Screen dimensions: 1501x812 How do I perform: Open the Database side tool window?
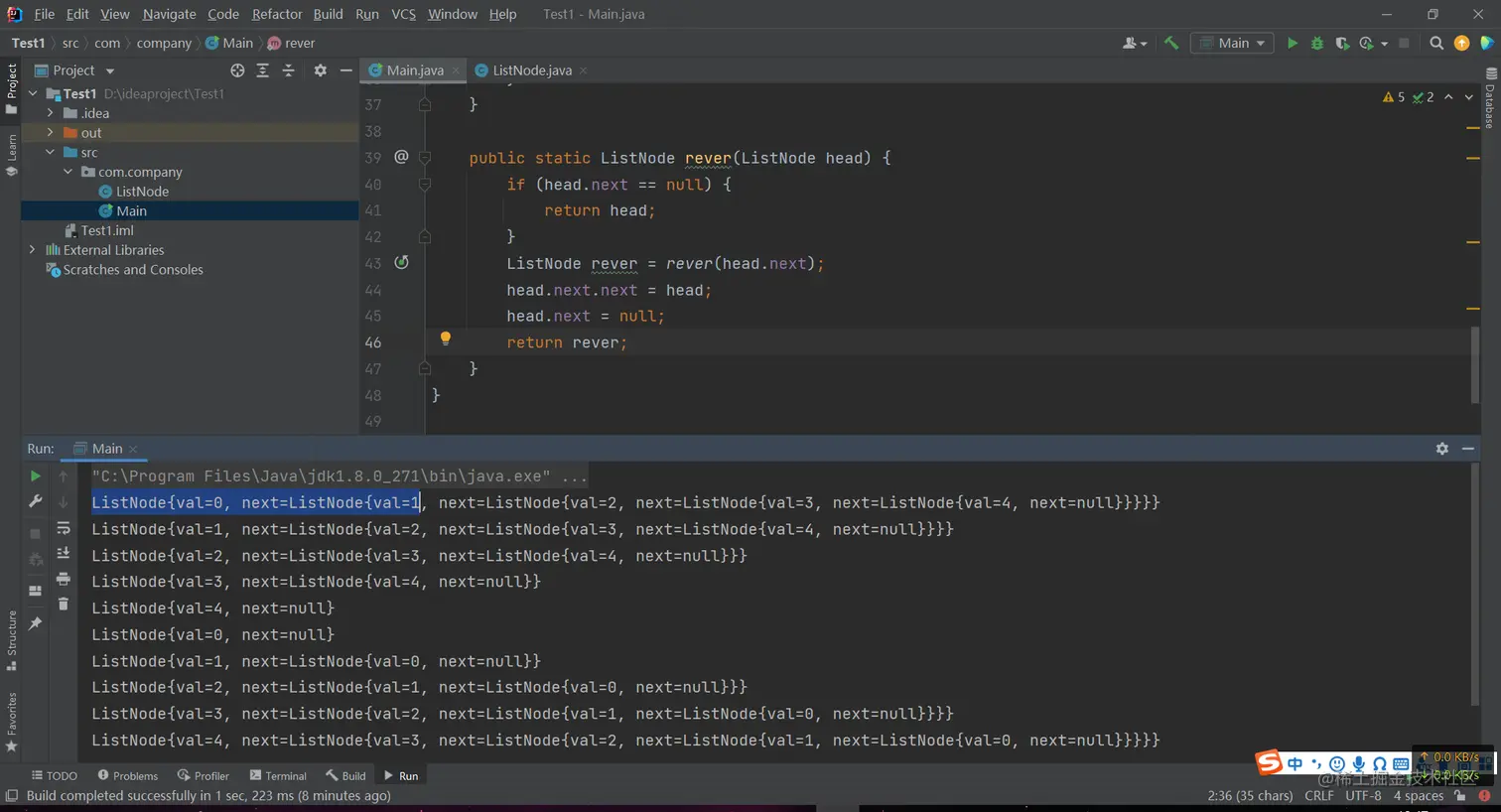[x=1490, y=98]
